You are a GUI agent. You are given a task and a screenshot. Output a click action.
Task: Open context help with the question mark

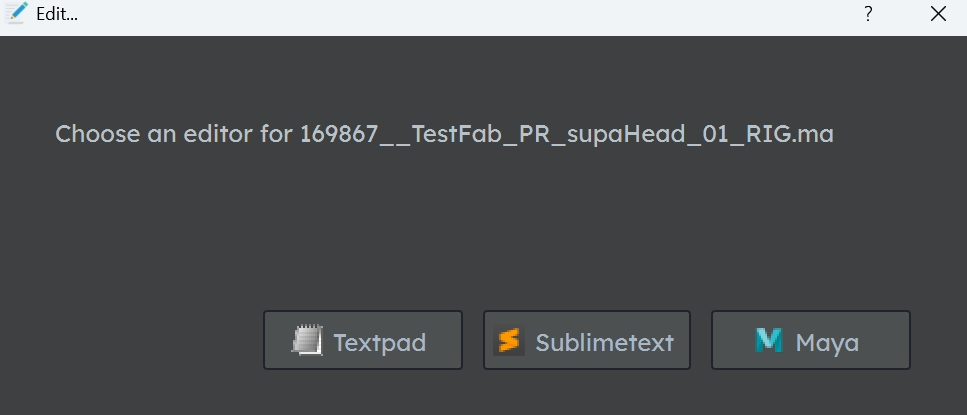tap(868, 14)
